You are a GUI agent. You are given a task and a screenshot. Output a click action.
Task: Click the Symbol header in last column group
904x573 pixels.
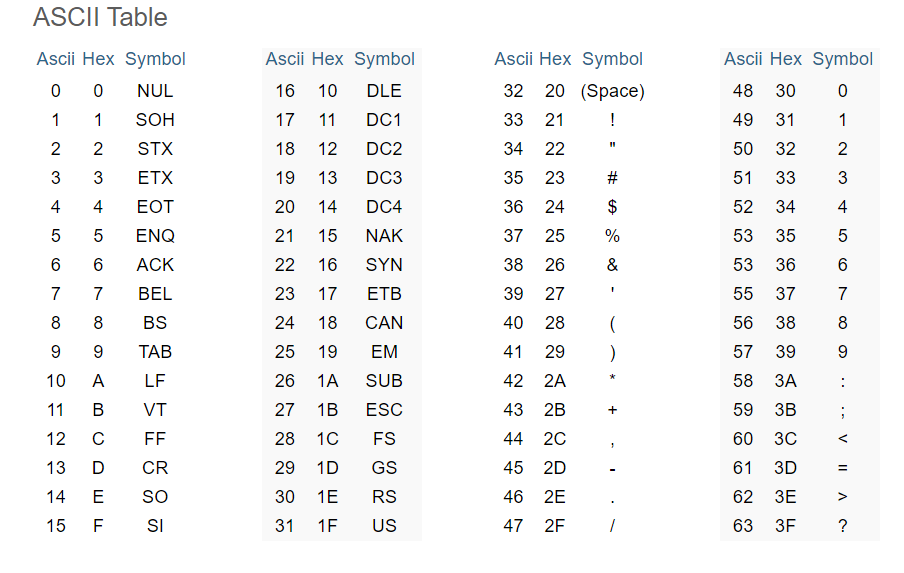[842, 59]
